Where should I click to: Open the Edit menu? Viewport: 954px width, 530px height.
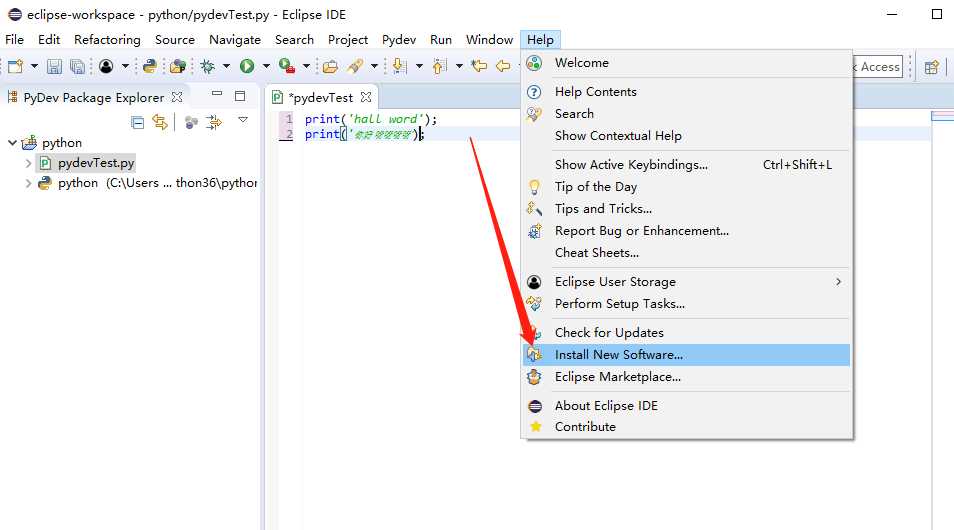pyautogui.click(x=49, y=40)
